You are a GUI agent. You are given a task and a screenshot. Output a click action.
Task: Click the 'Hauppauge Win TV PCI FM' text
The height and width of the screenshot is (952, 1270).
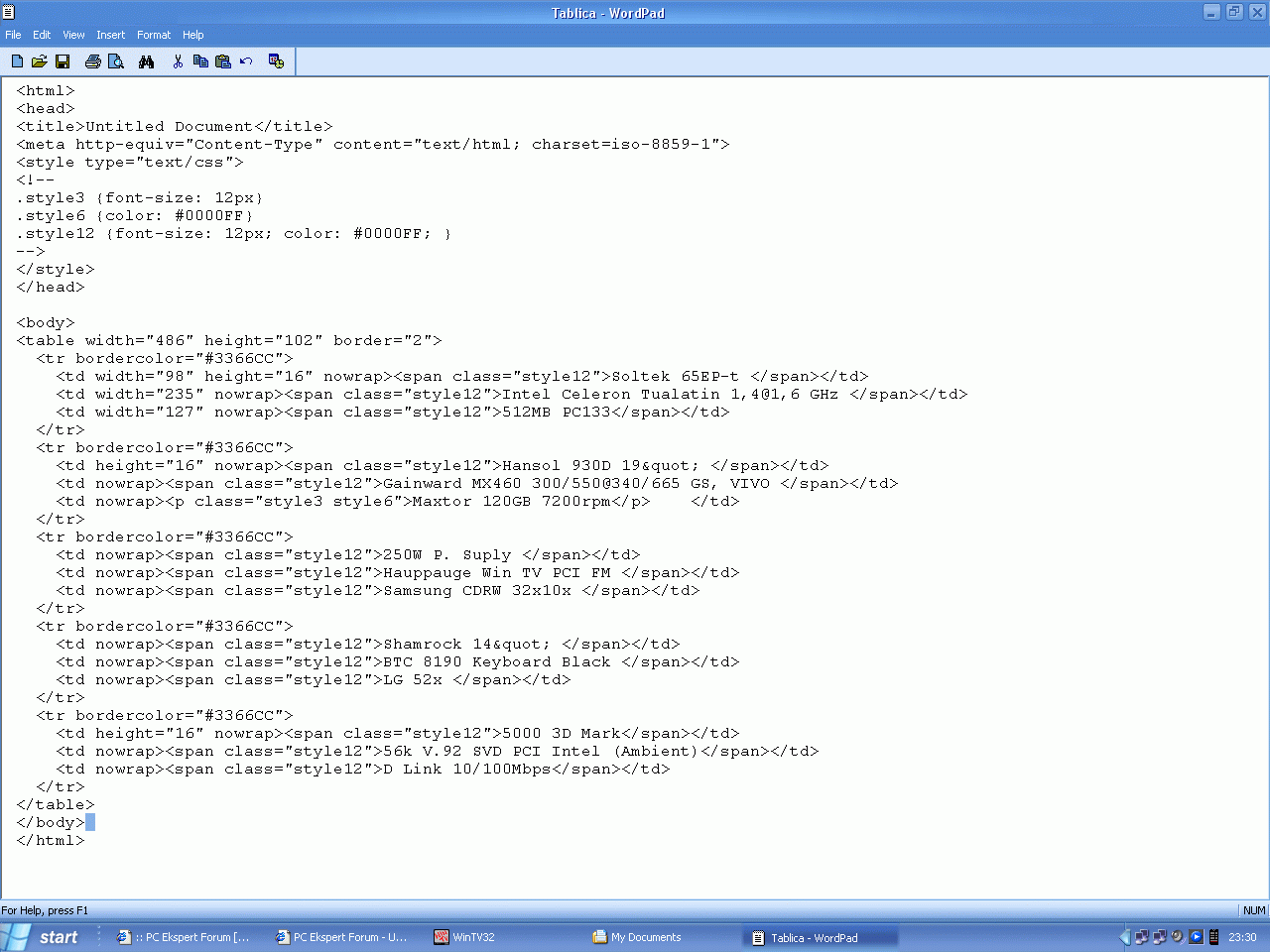click(497, 573)
